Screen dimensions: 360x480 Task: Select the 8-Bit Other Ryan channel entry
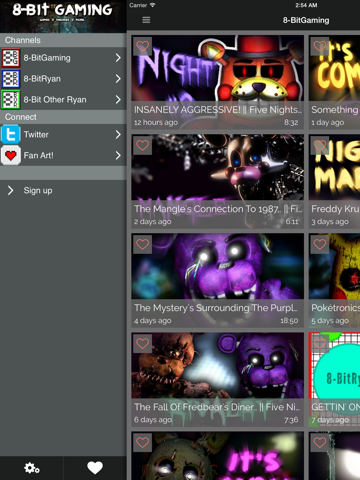click(x=63, y=99)
